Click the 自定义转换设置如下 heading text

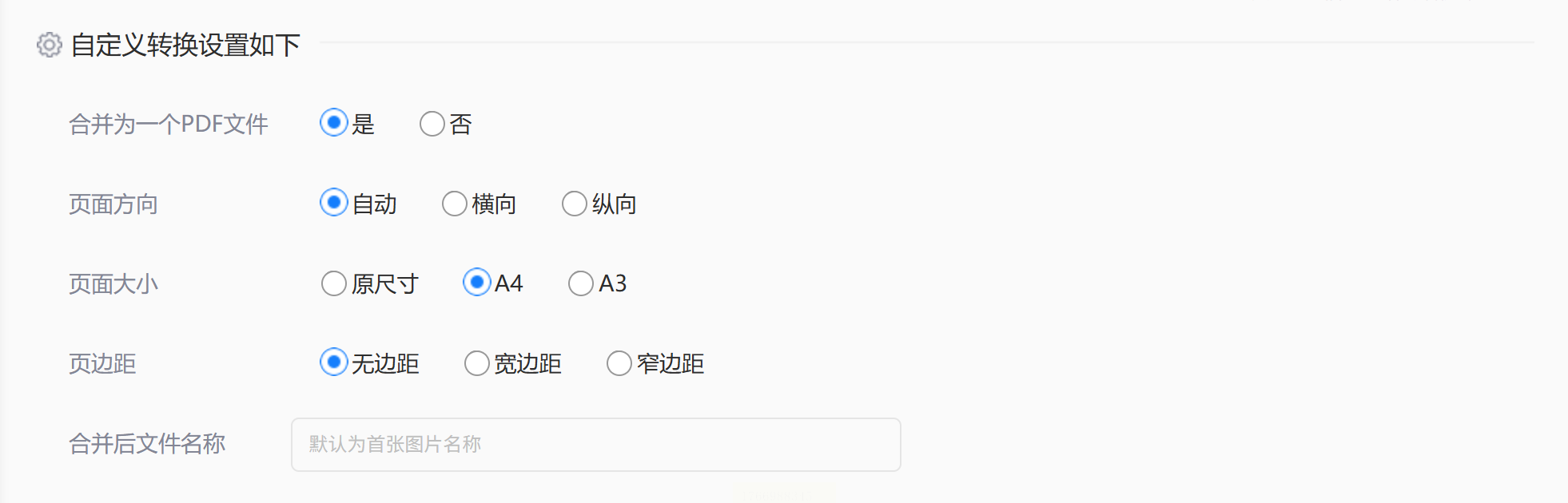pyautogui.click(x=185, y=46)
